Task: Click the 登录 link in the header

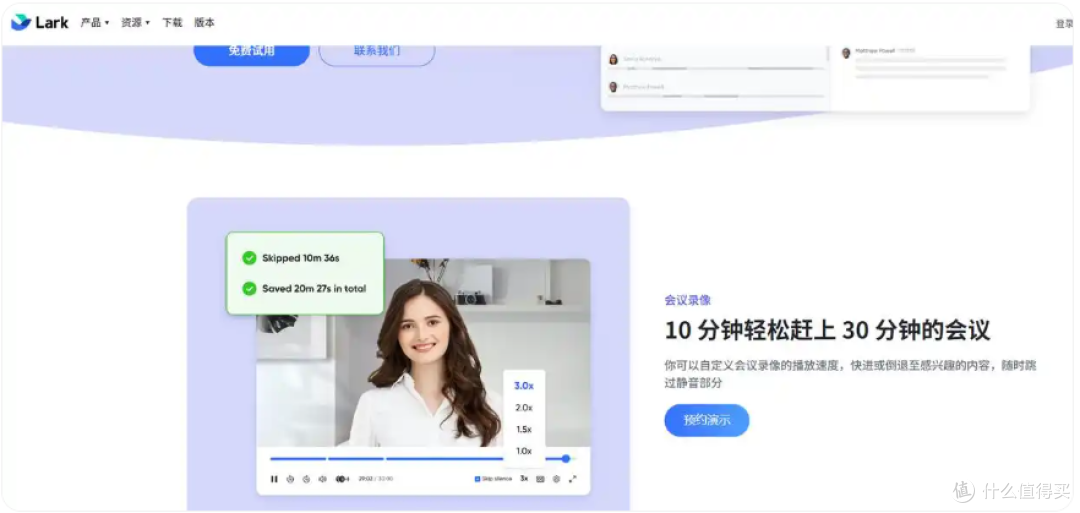Action: 1065,23
